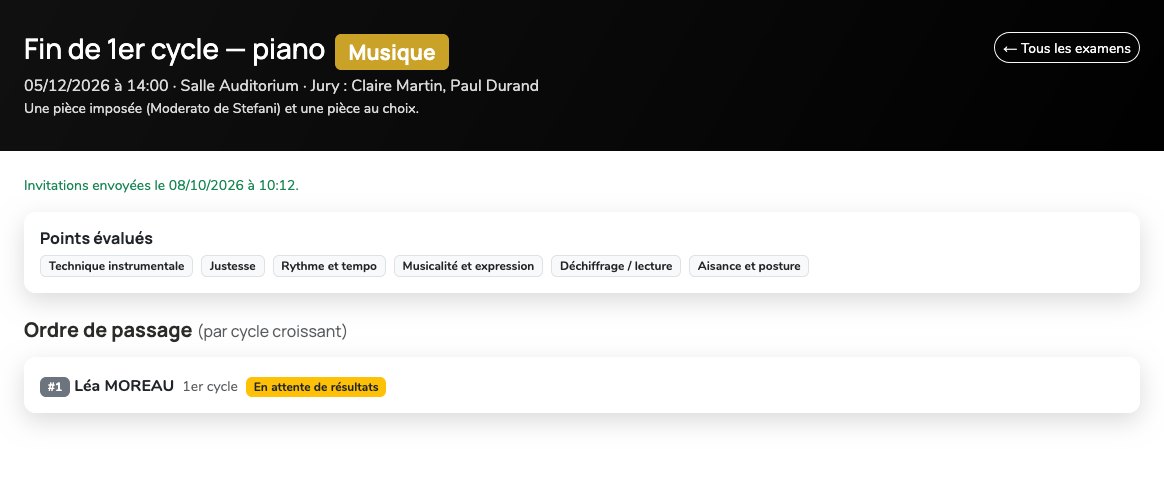The height and width of the screenshot is (493, 1164).
Task: Click the Ordre de passage heading
Action: 108,330
